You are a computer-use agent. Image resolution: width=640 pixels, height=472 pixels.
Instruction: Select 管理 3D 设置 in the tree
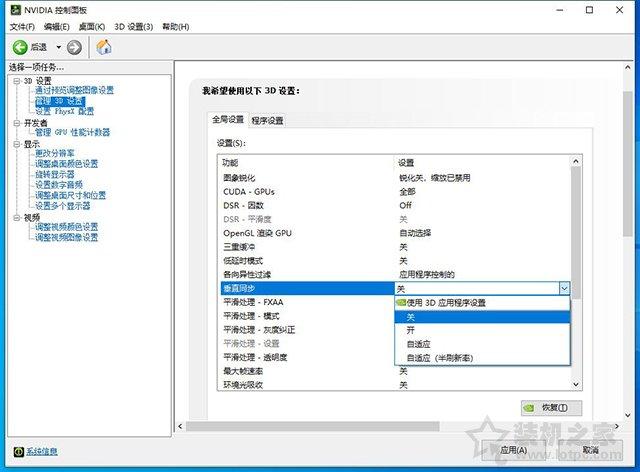coord(60,101)
